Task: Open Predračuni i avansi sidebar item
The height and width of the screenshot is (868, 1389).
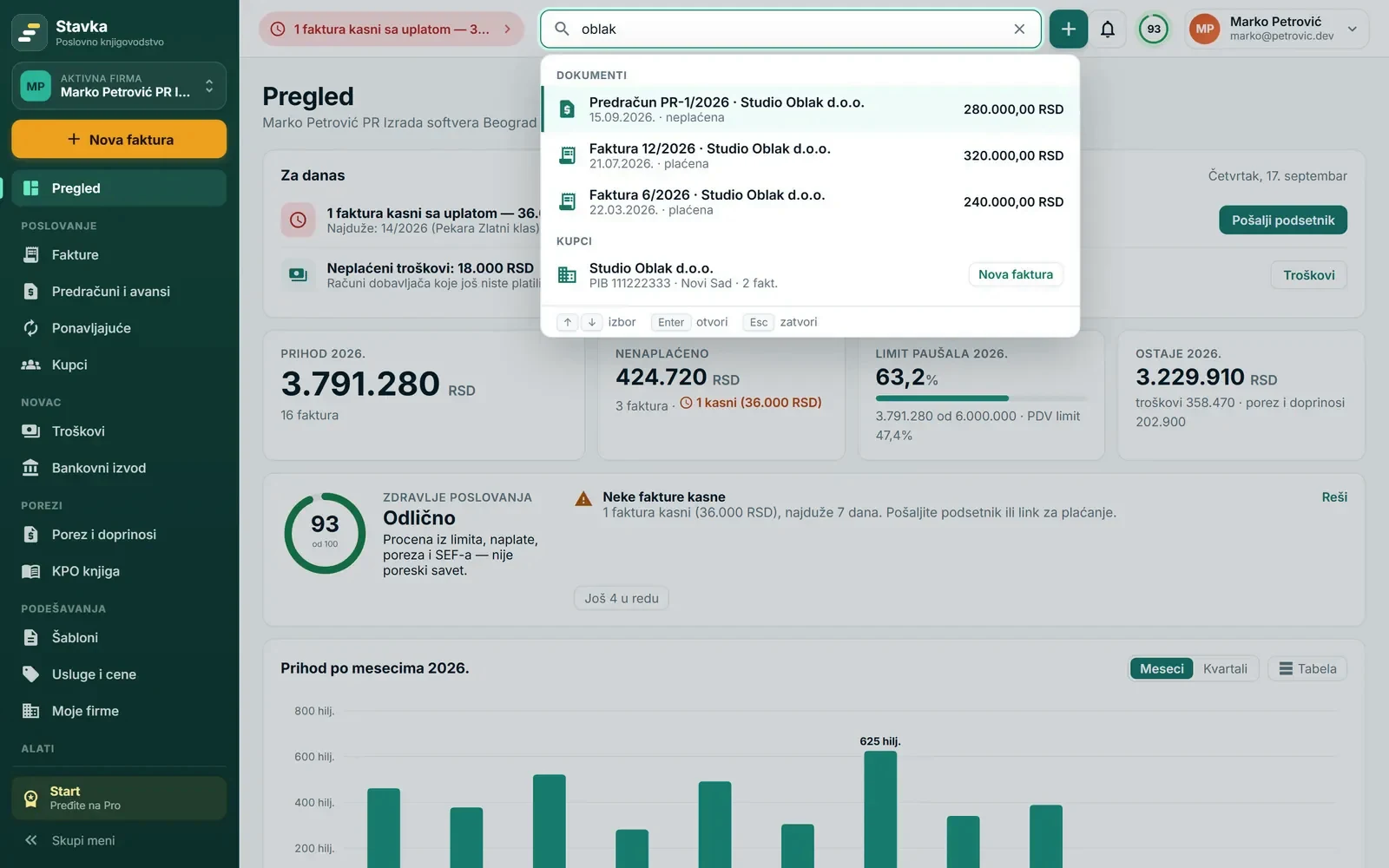Action: click(119, 292)
